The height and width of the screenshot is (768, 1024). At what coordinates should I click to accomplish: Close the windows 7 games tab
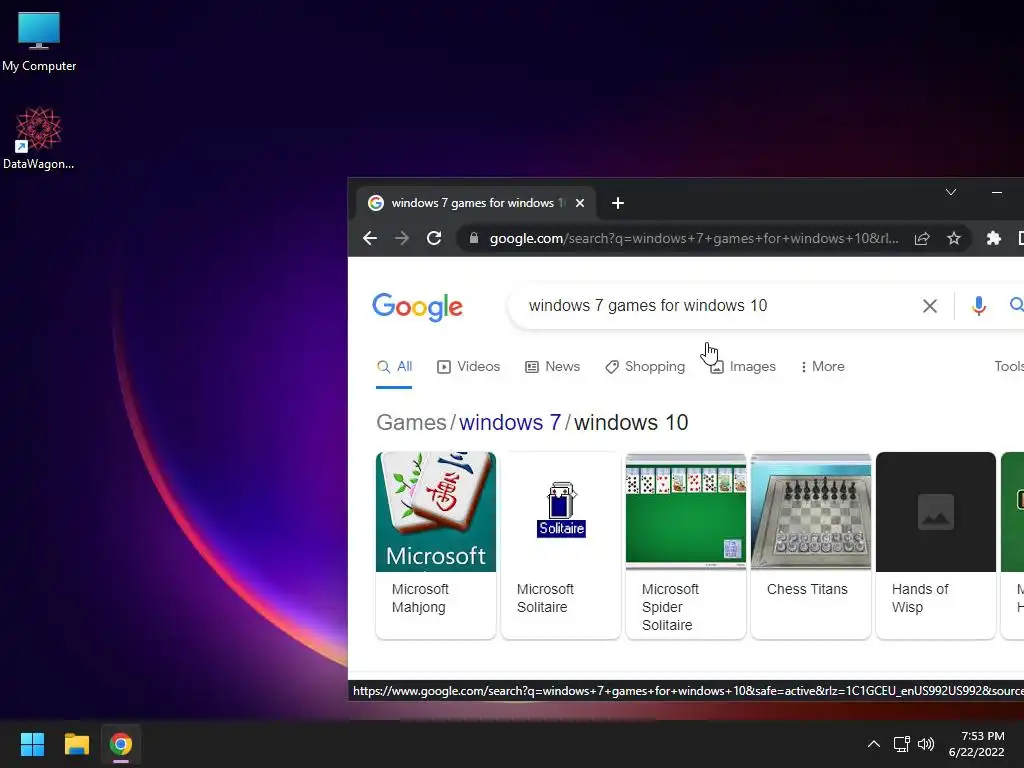point(580,203)
